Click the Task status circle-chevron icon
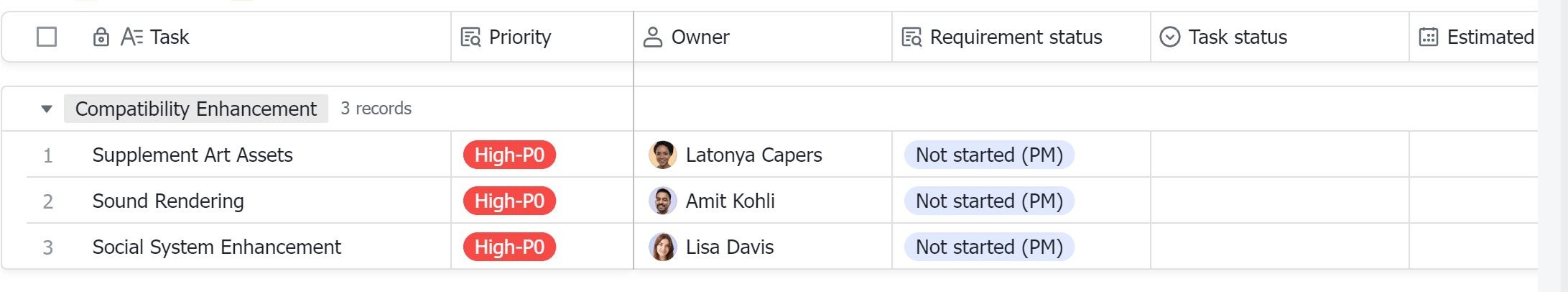This screenshot has height=292, width=1568. coord(1170,37)
